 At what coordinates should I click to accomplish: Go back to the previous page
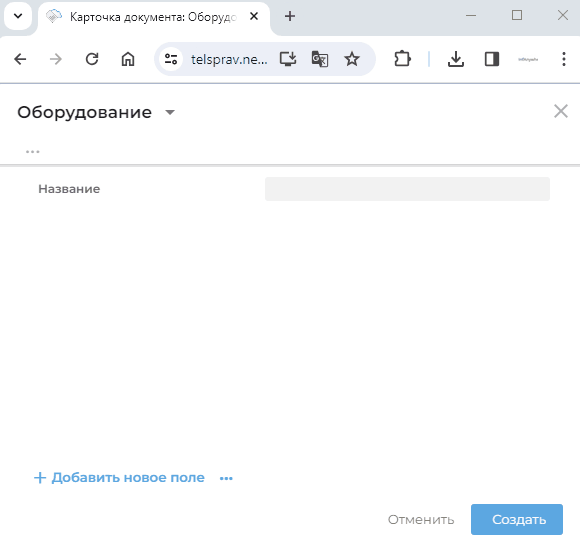click(x=20, y=59)
